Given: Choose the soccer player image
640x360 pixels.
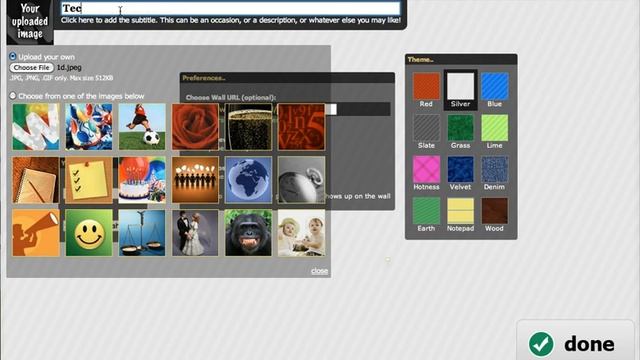Looking at the screenshot, I should (142, 127).
